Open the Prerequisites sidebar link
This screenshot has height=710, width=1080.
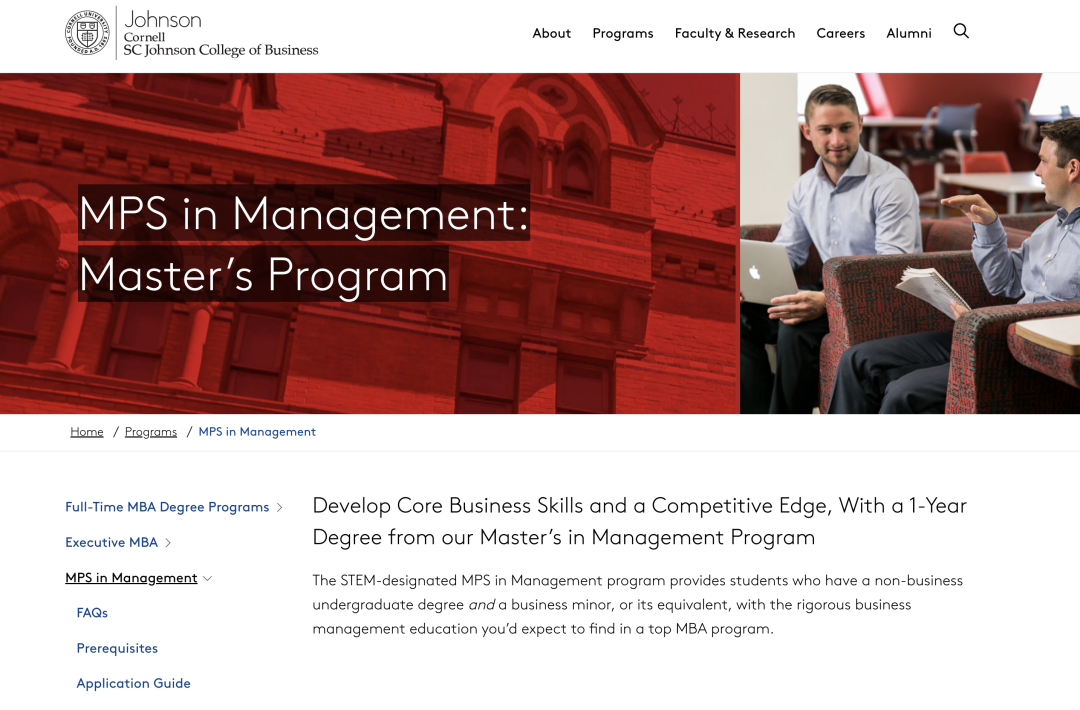(117, 648)
